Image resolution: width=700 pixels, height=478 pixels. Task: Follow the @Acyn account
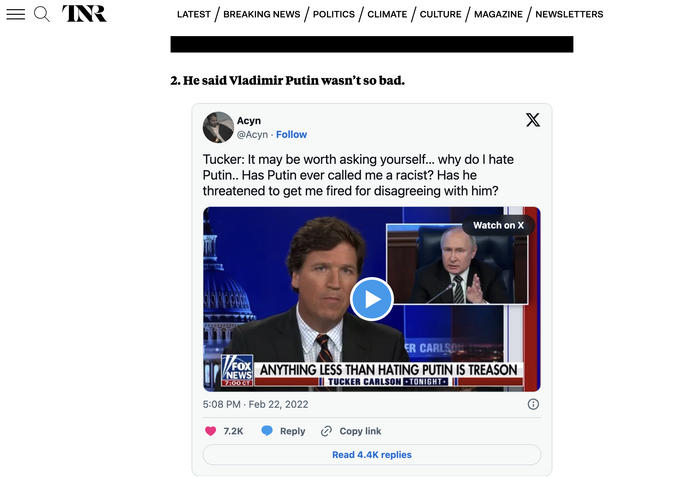coord(292,134)
